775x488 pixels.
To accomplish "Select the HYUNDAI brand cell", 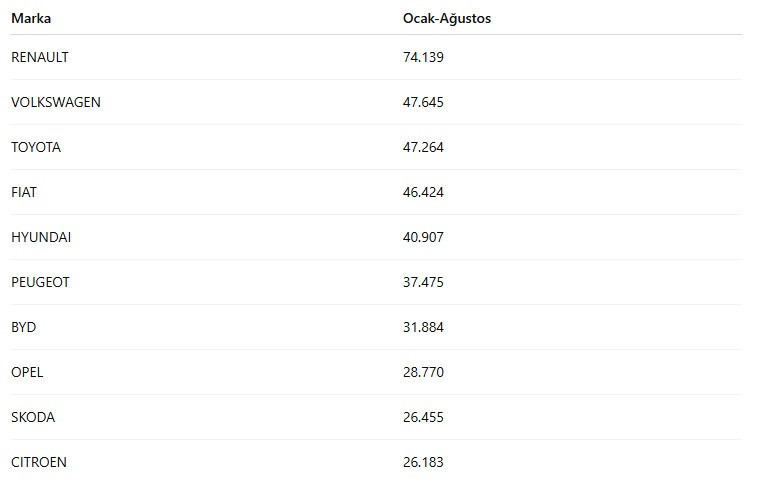I will (x=41, y=237).
